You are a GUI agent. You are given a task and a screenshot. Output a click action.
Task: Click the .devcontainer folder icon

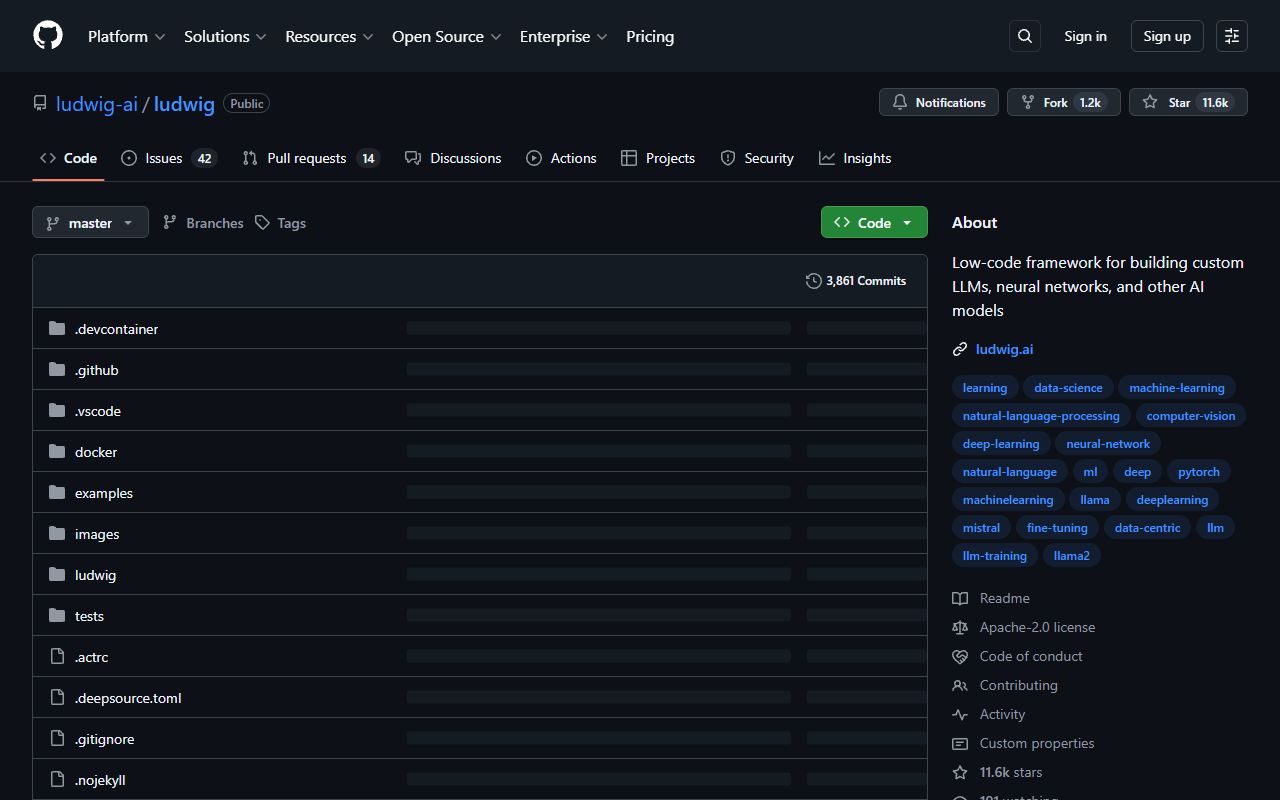(57, 329)
